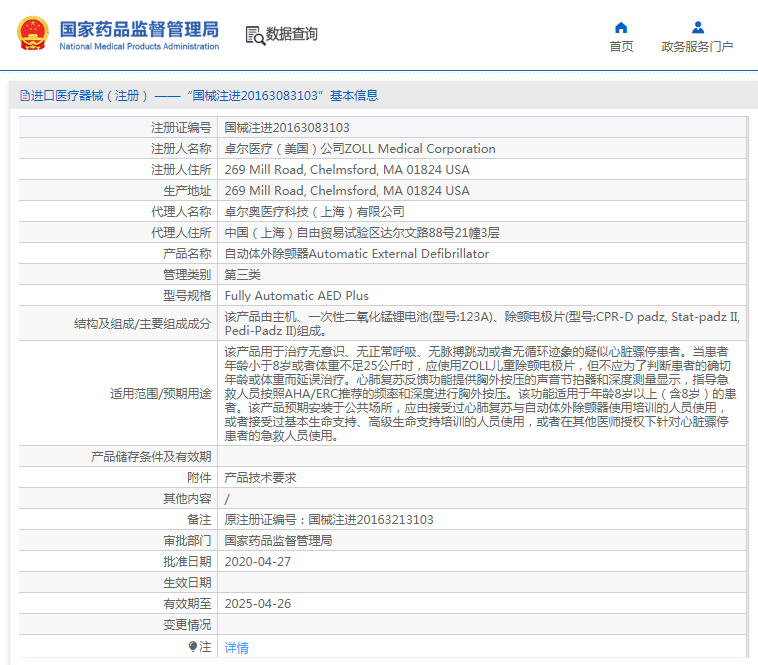Click the 注册人住所 address value

pos(347,170)
